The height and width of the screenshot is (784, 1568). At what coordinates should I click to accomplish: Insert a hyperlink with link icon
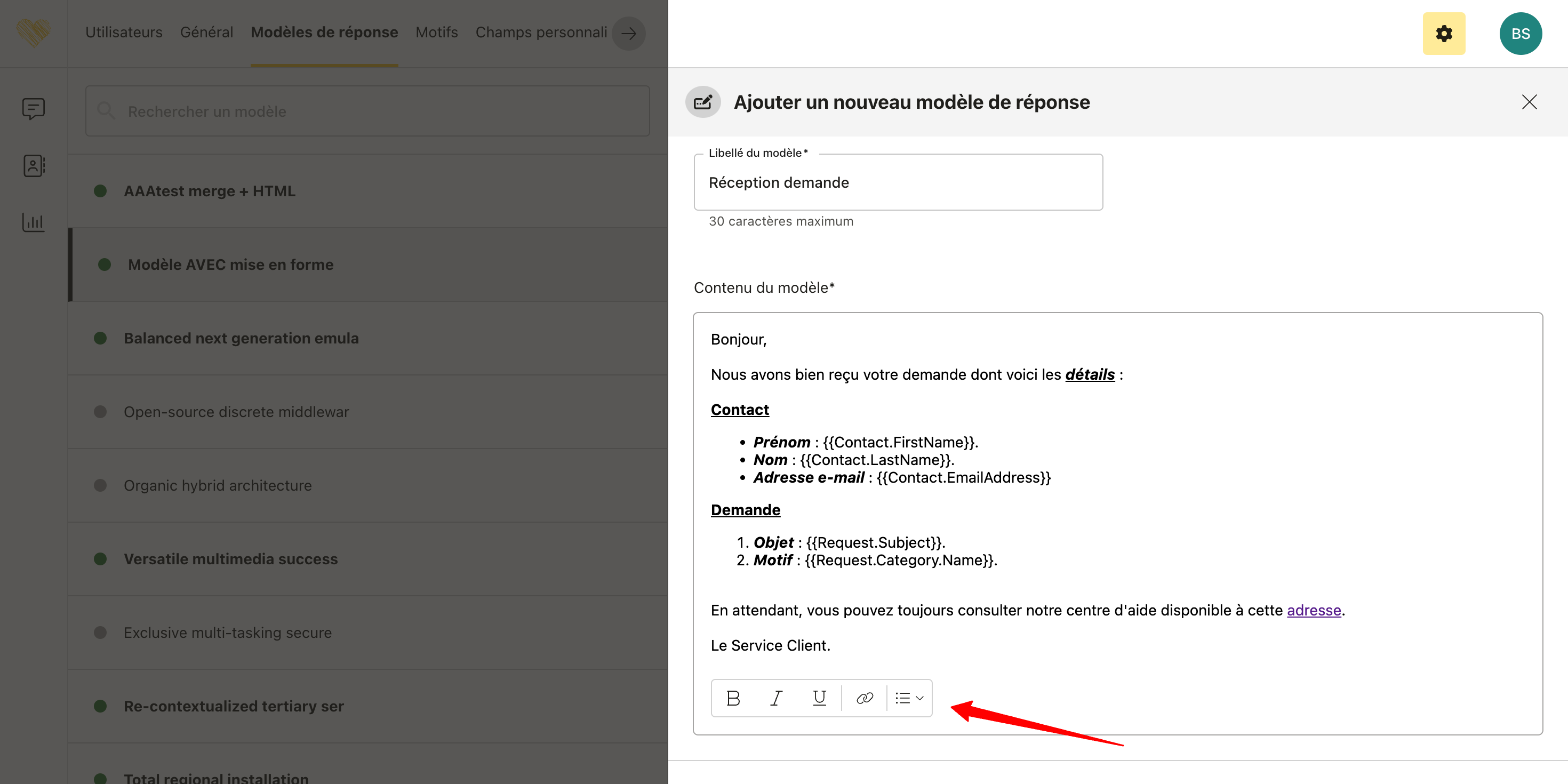point(865,698)
